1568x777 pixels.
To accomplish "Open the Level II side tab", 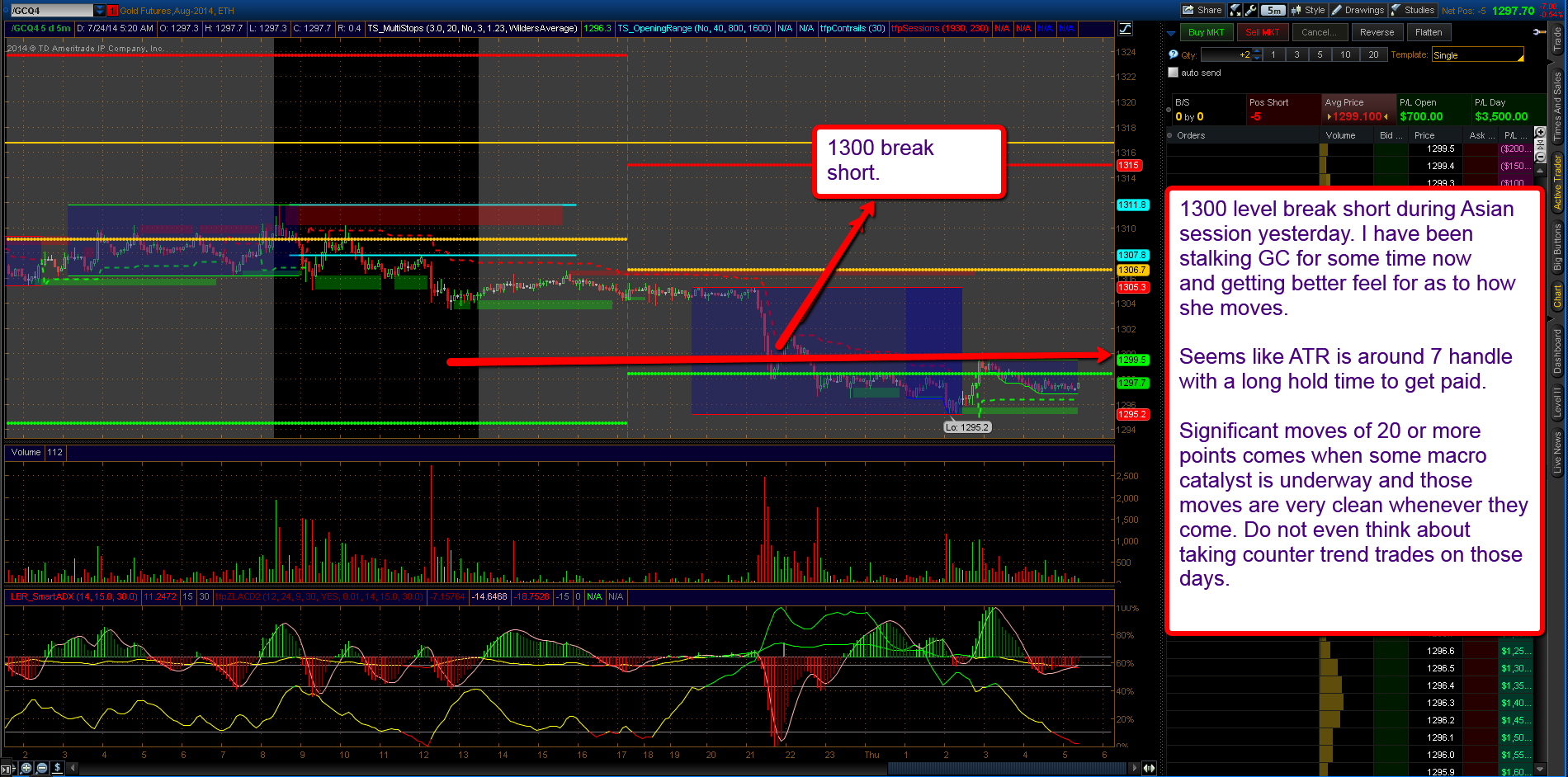I will [x=1557, y=403].
